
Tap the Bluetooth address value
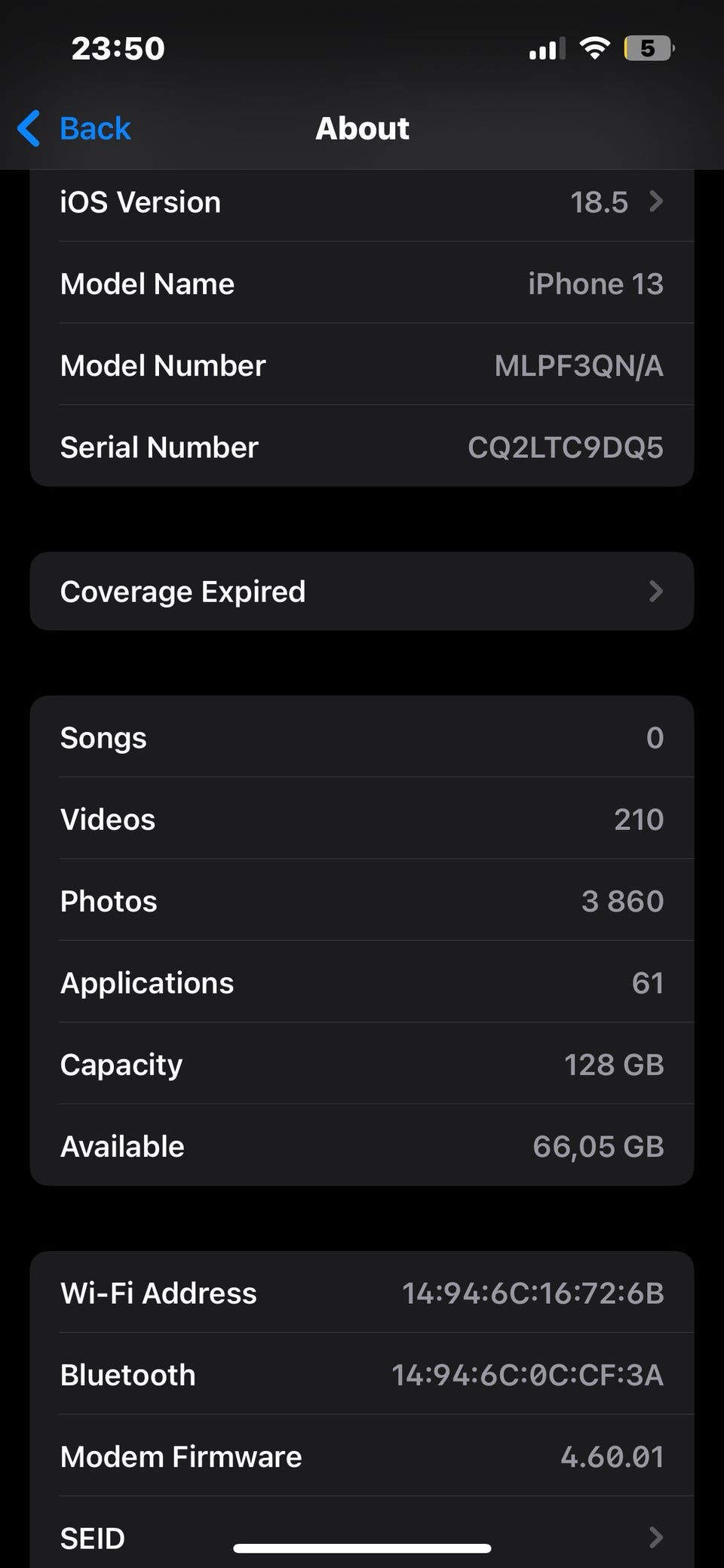527,1375
